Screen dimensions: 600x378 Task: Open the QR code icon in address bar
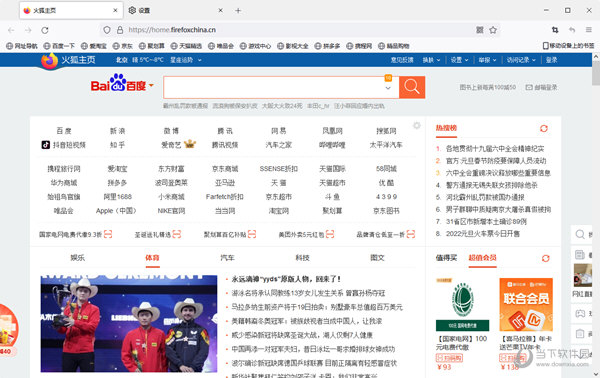click(x=479, y=30)
